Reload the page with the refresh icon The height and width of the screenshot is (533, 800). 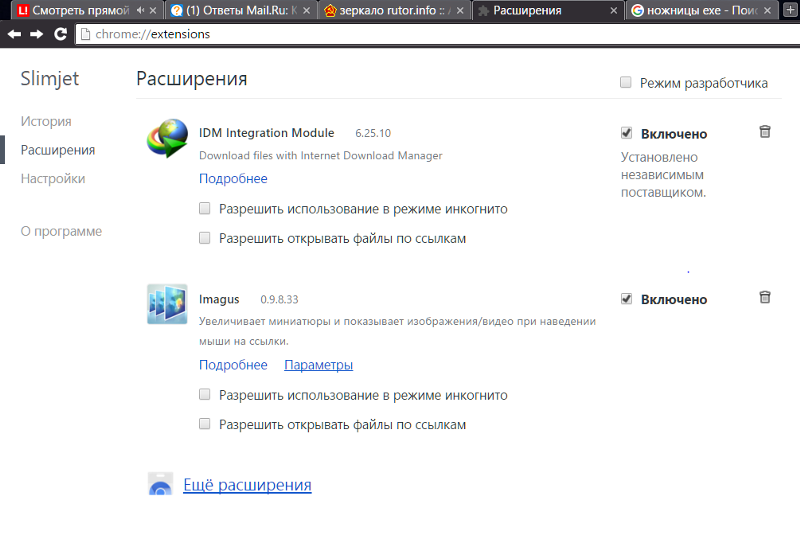coord(61,34)
